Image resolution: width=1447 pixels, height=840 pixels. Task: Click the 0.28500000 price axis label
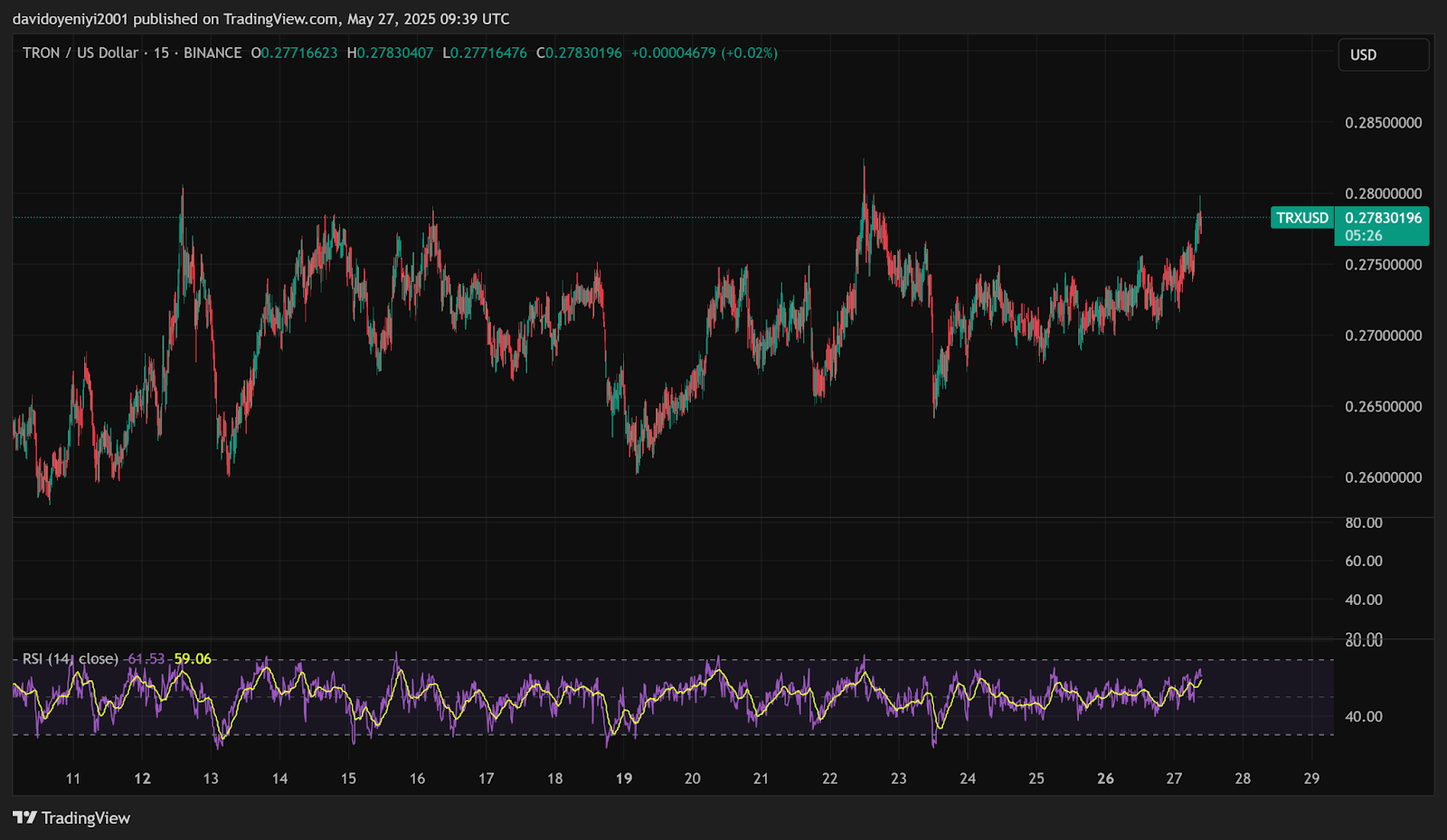pyautogui.click(x=1383, y=123)
